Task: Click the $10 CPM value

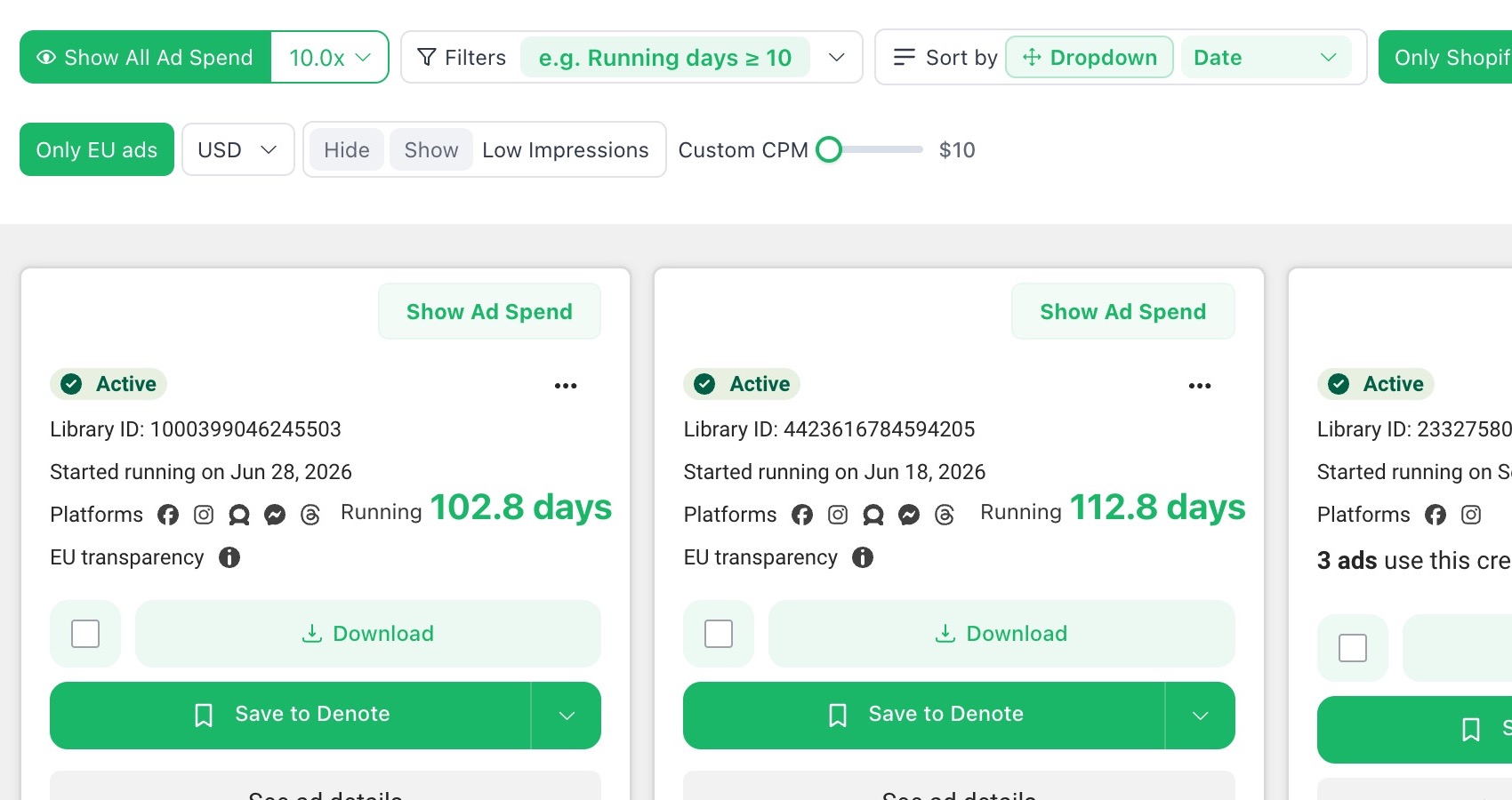Action: click(957, 150)
